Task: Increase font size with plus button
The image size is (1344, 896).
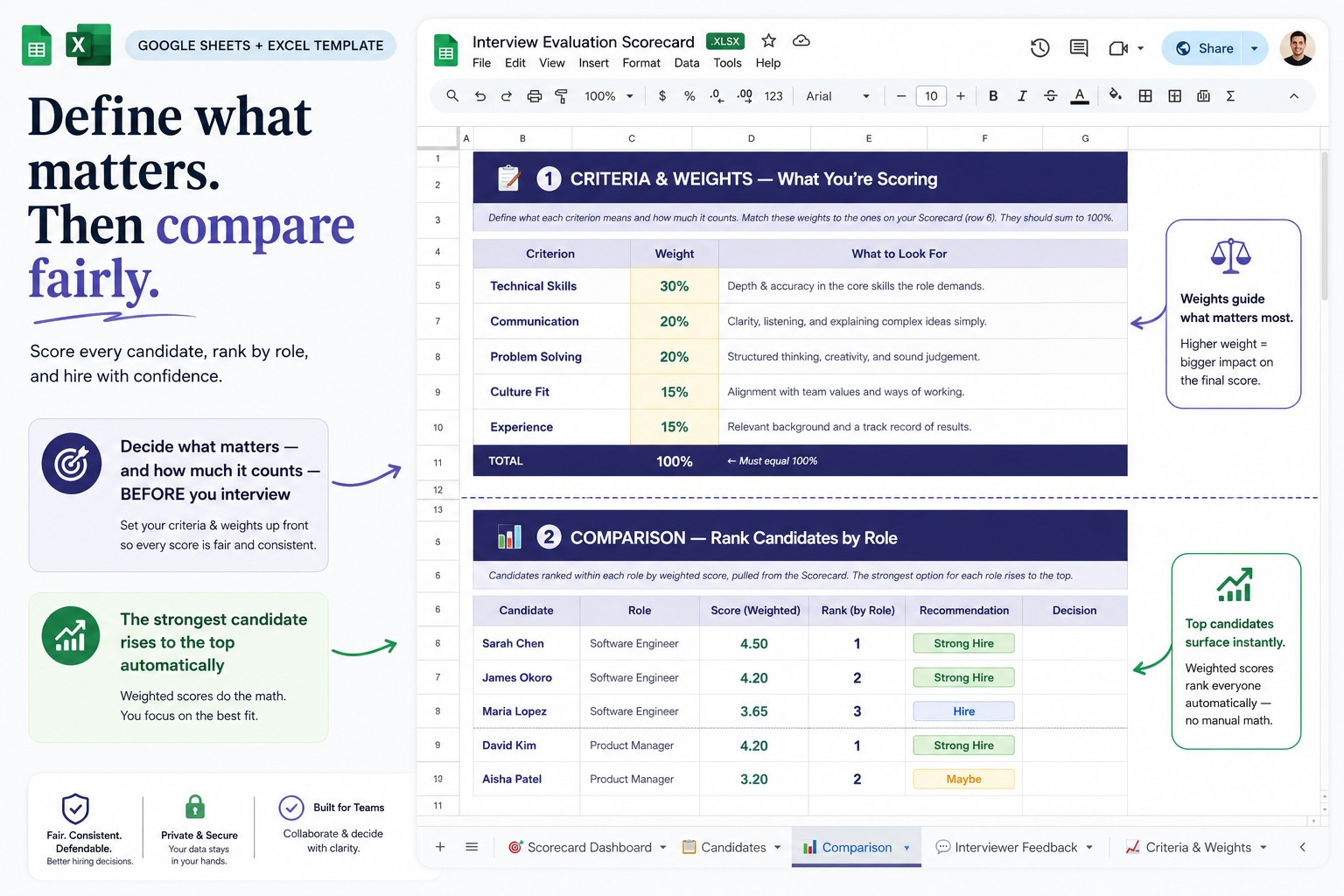Action: (x=961, y=96)
